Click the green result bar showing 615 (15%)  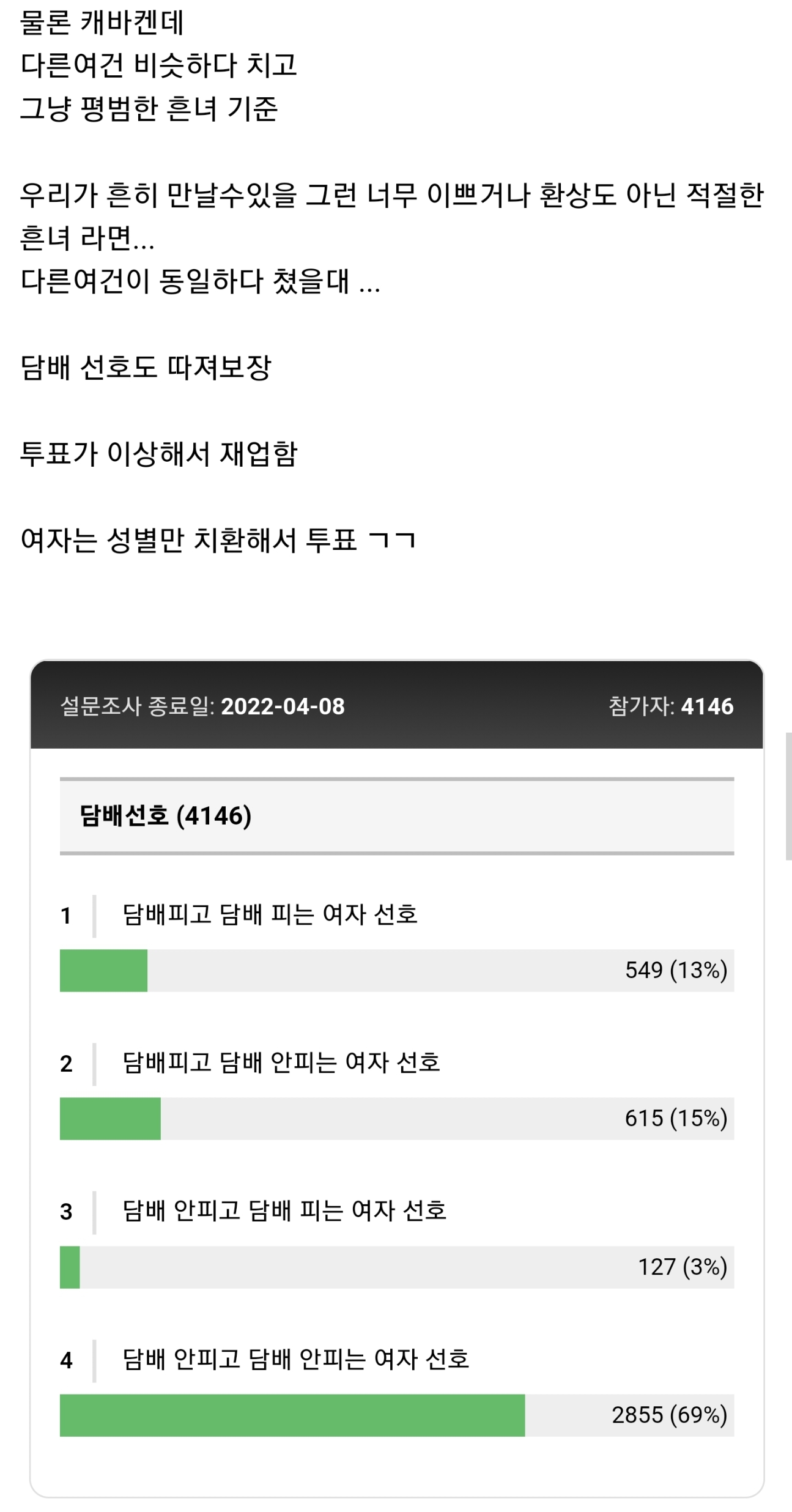[x=110, y=1119]
